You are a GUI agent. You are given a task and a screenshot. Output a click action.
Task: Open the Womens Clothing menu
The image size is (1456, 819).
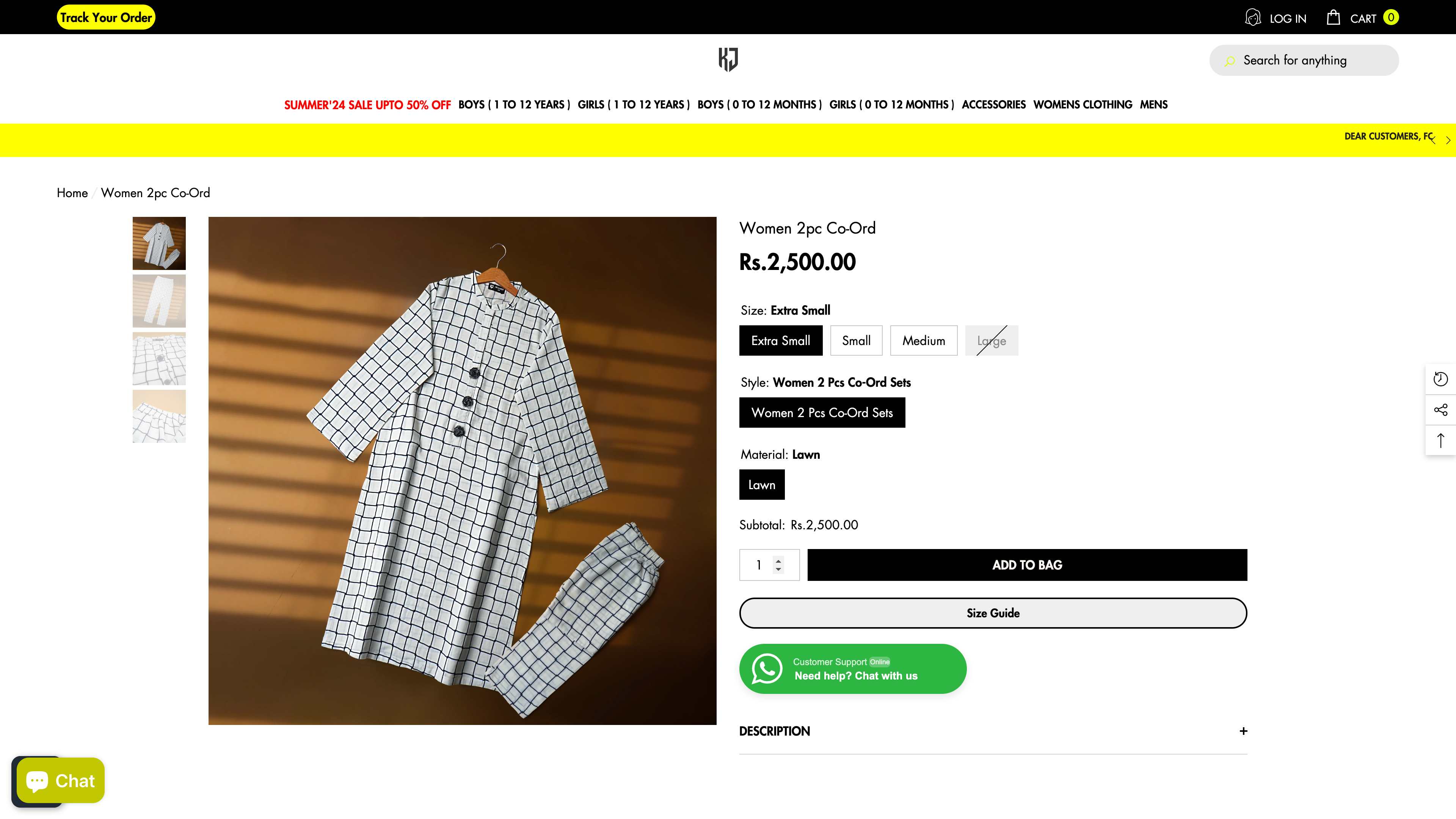(x=1083, y=105)
